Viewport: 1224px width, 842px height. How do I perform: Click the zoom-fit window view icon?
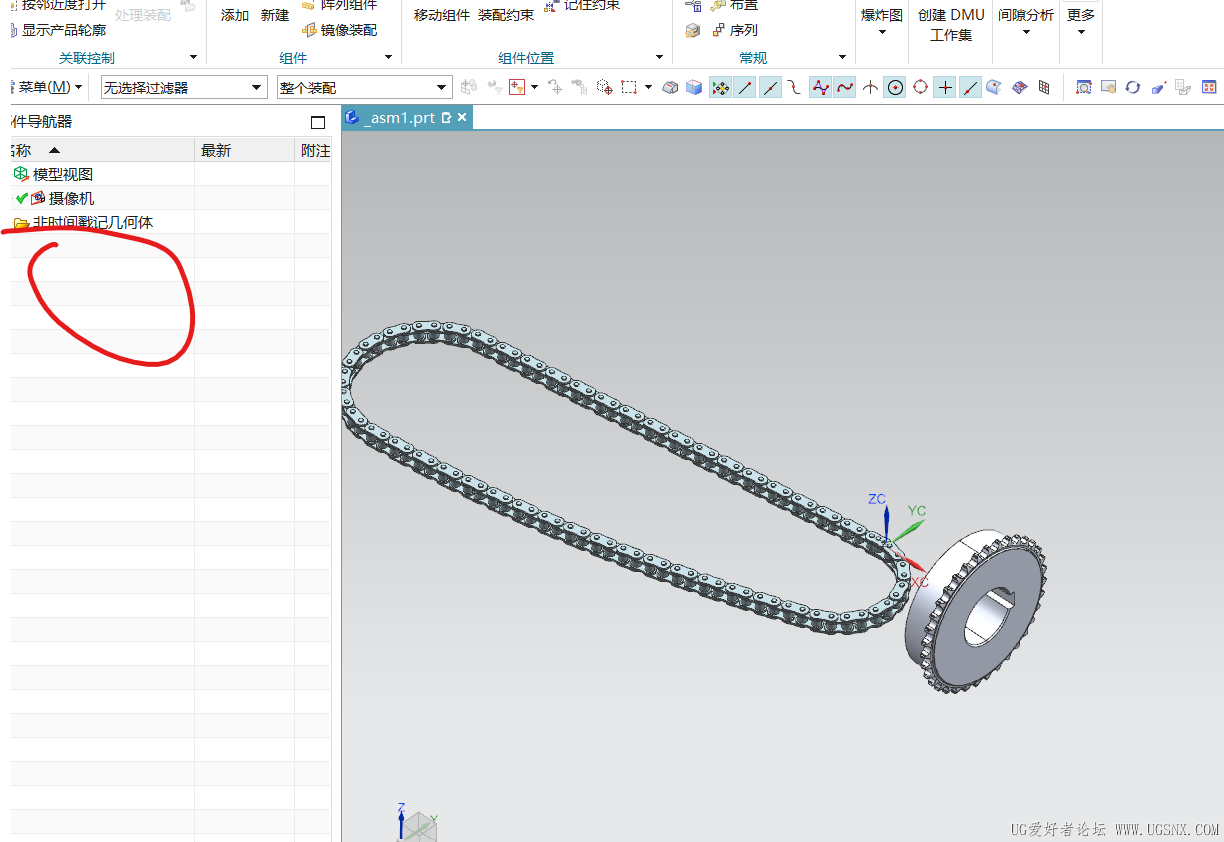pos(1083,87)
